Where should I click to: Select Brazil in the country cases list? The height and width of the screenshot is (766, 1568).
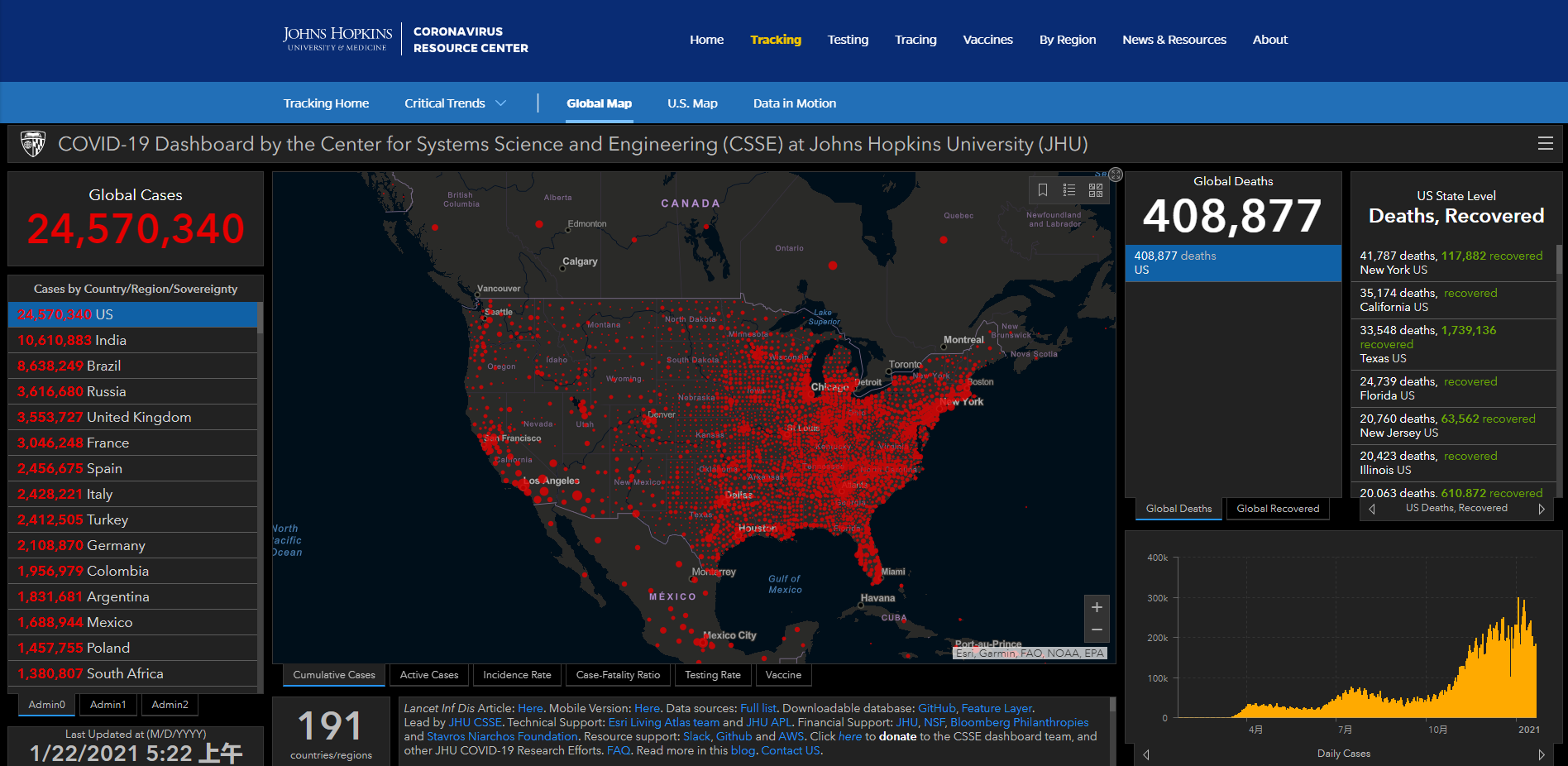tap(133, 366)
